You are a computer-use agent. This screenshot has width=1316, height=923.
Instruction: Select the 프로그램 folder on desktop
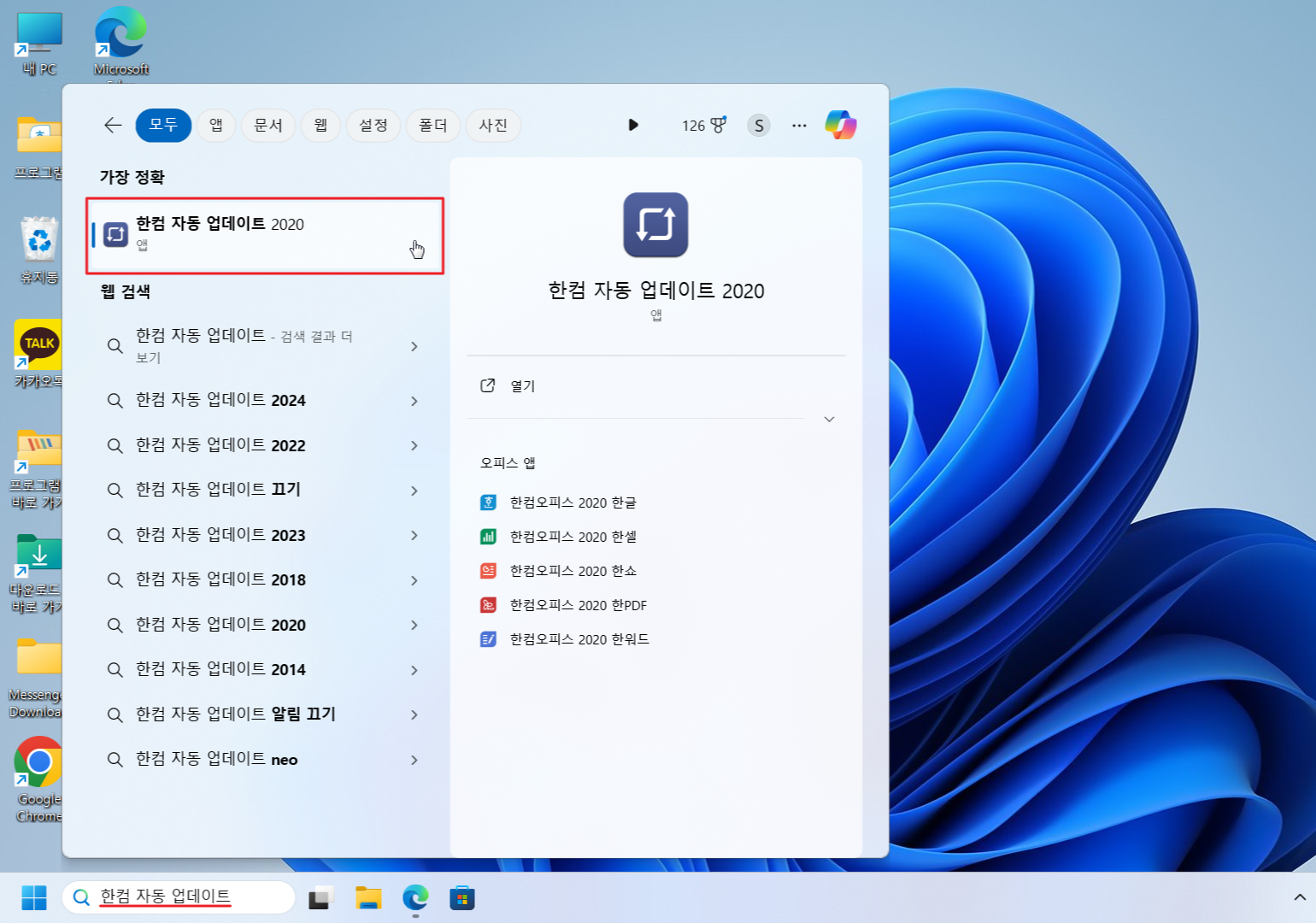(x=38, y=148)
